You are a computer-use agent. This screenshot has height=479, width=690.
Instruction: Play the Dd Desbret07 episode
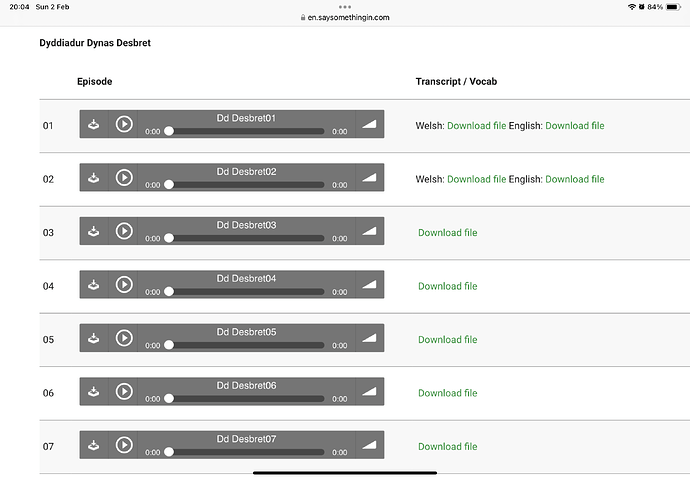124,445
